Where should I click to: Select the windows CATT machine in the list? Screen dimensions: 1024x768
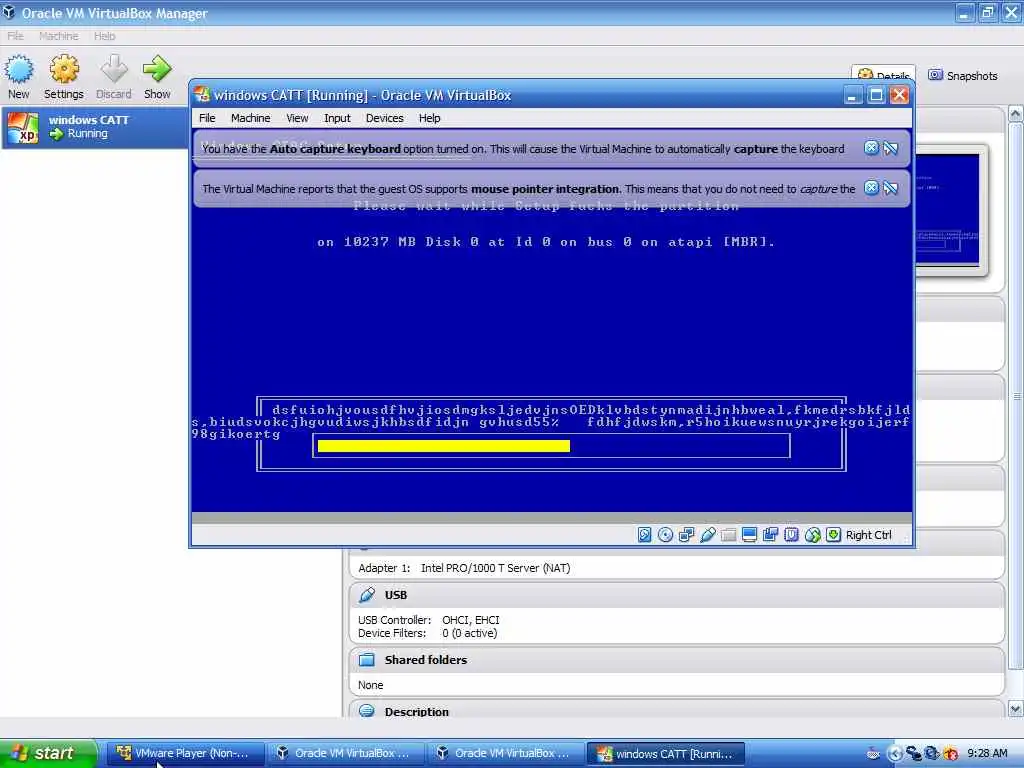[x=95, y=127]
